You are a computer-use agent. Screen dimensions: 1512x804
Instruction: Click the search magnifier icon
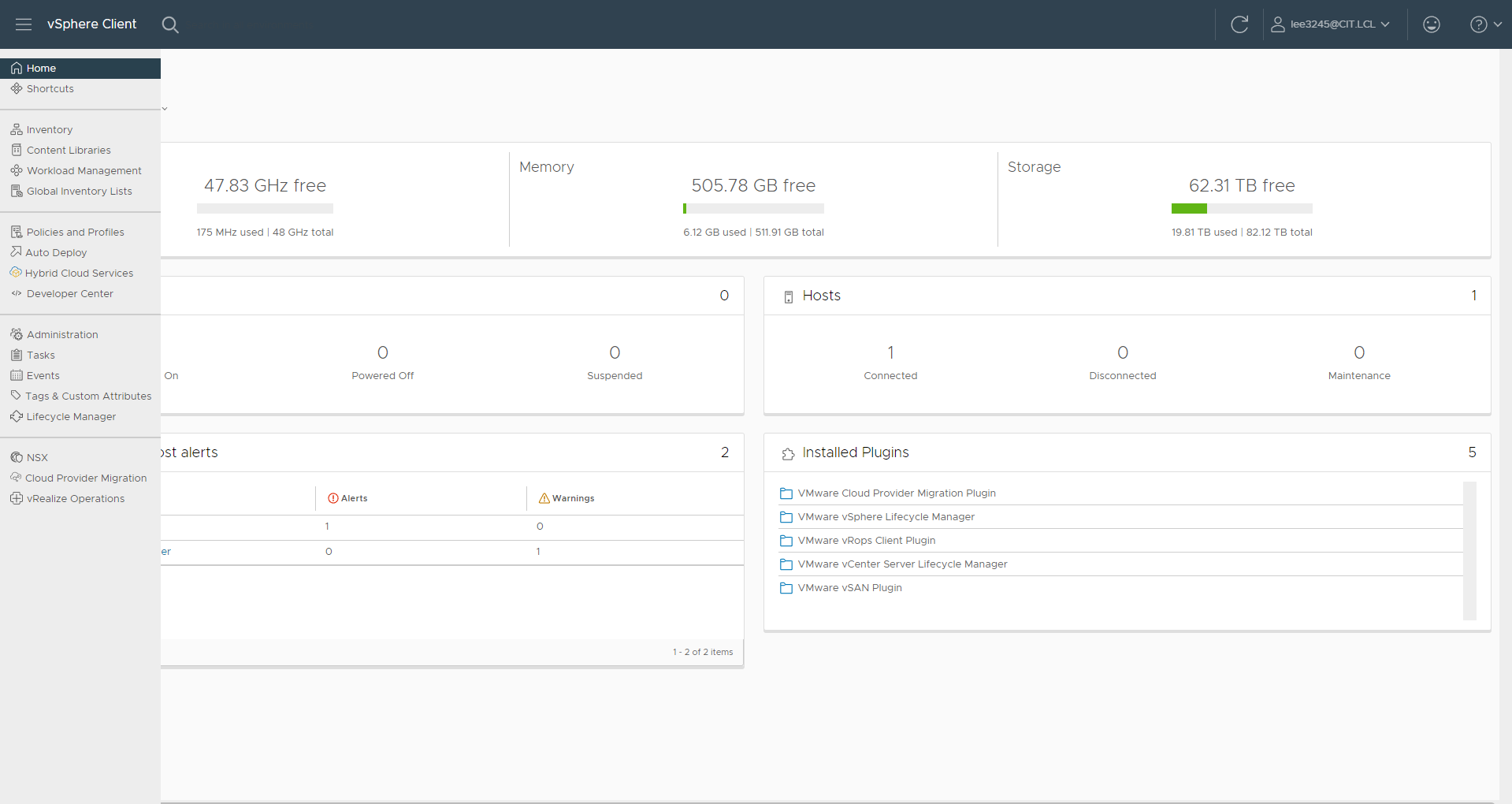[170, 24]
